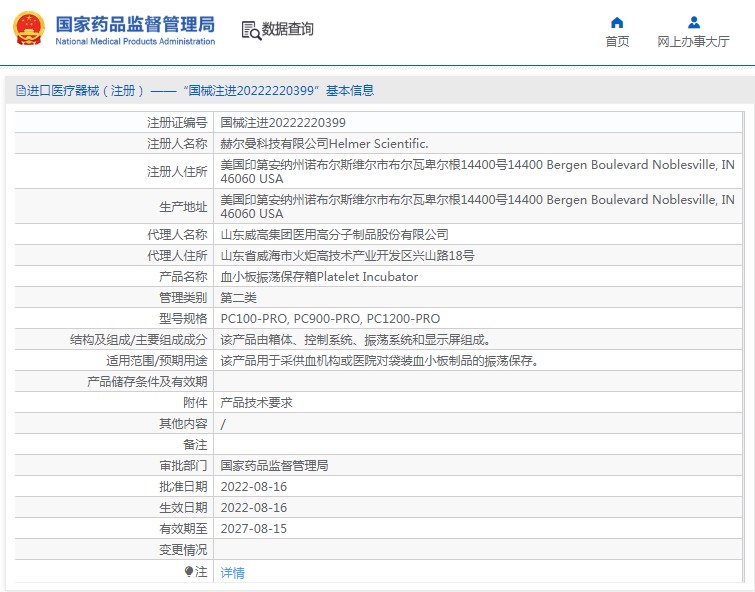Screen dimensions: 755x592
Task: Select model list PC100-PRO, PC900-PRO, PC1200-PRO
Action: pos(330,318)
